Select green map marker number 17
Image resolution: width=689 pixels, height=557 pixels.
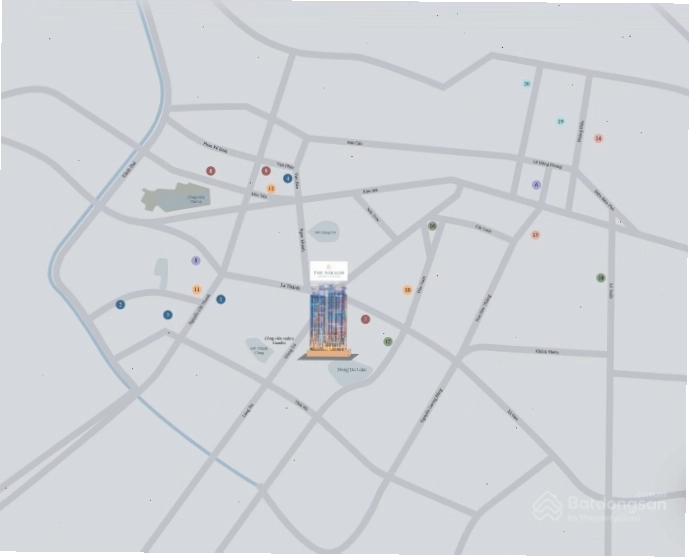point(388,341)
